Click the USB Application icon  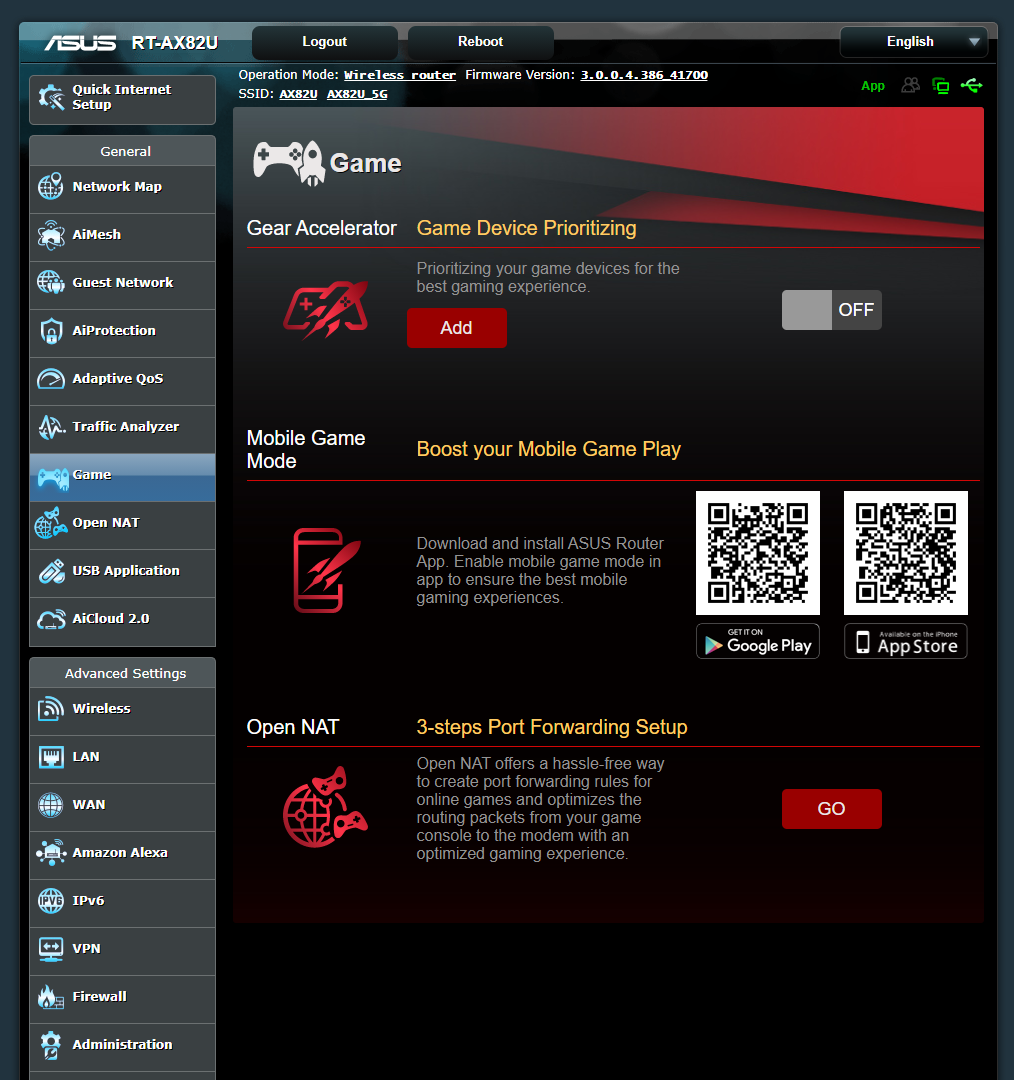pyautogui.click(x=51, y=571)
